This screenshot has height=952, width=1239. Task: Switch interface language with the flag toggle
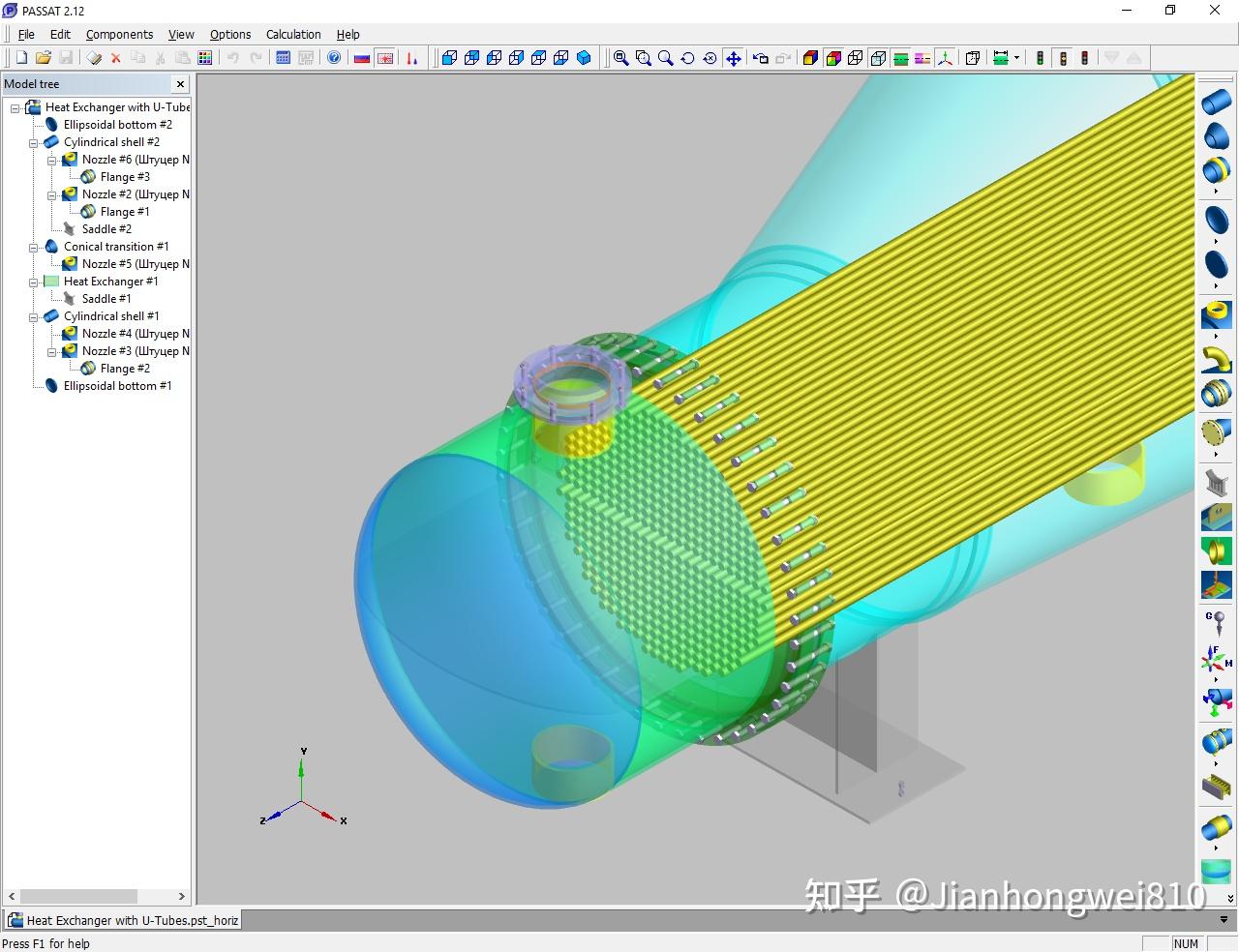(361, 58)
